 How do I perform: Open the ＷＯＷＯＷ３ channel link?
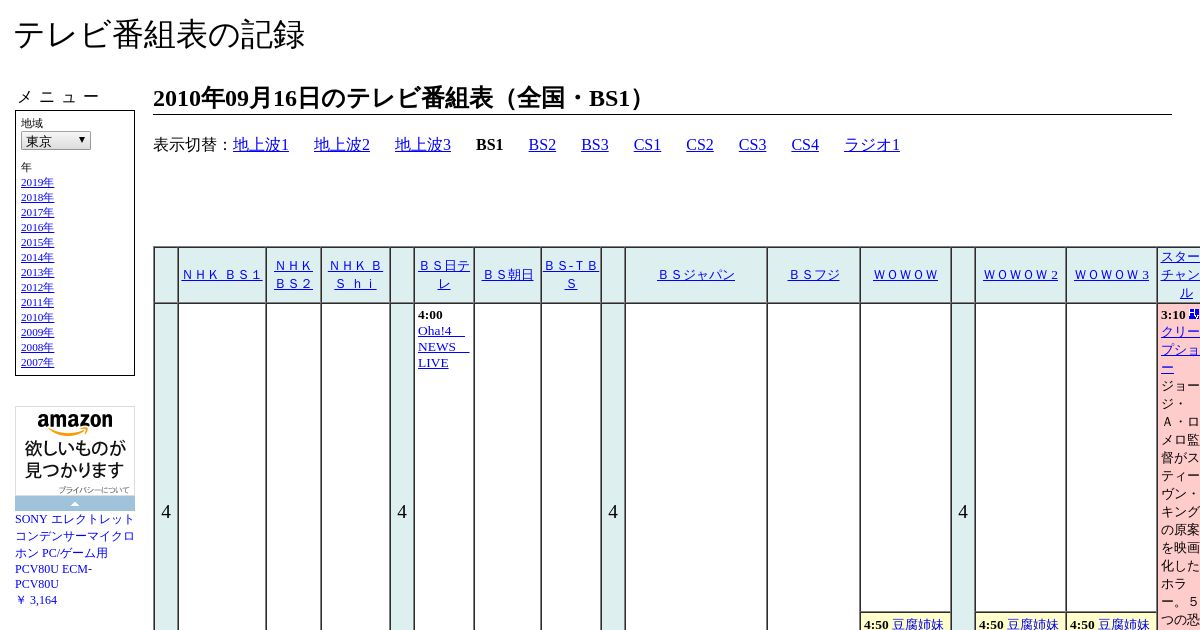pyautogui.click(x=1112, y=275)
